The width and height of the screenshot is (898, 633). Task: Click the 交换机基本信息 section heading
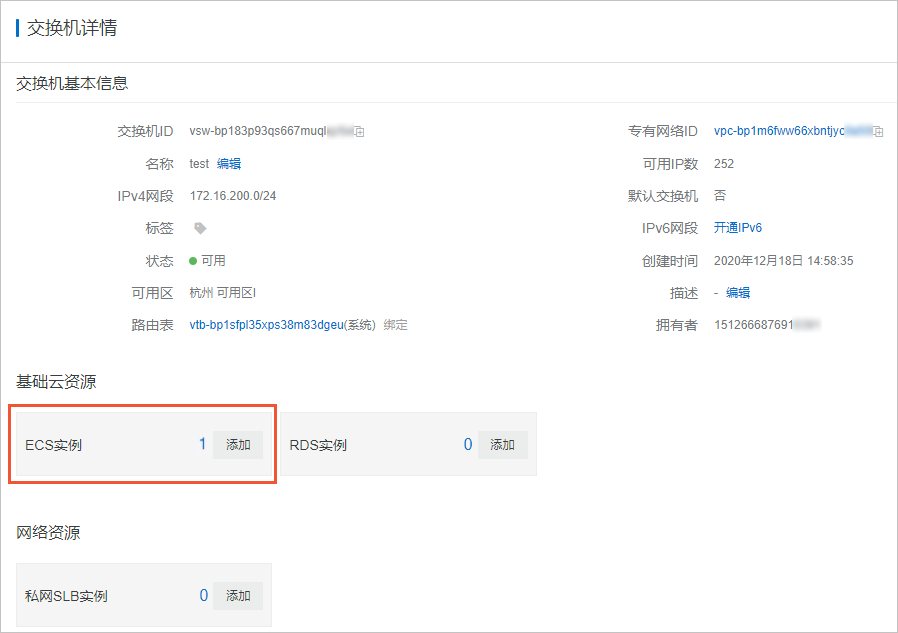coord(72,84)
